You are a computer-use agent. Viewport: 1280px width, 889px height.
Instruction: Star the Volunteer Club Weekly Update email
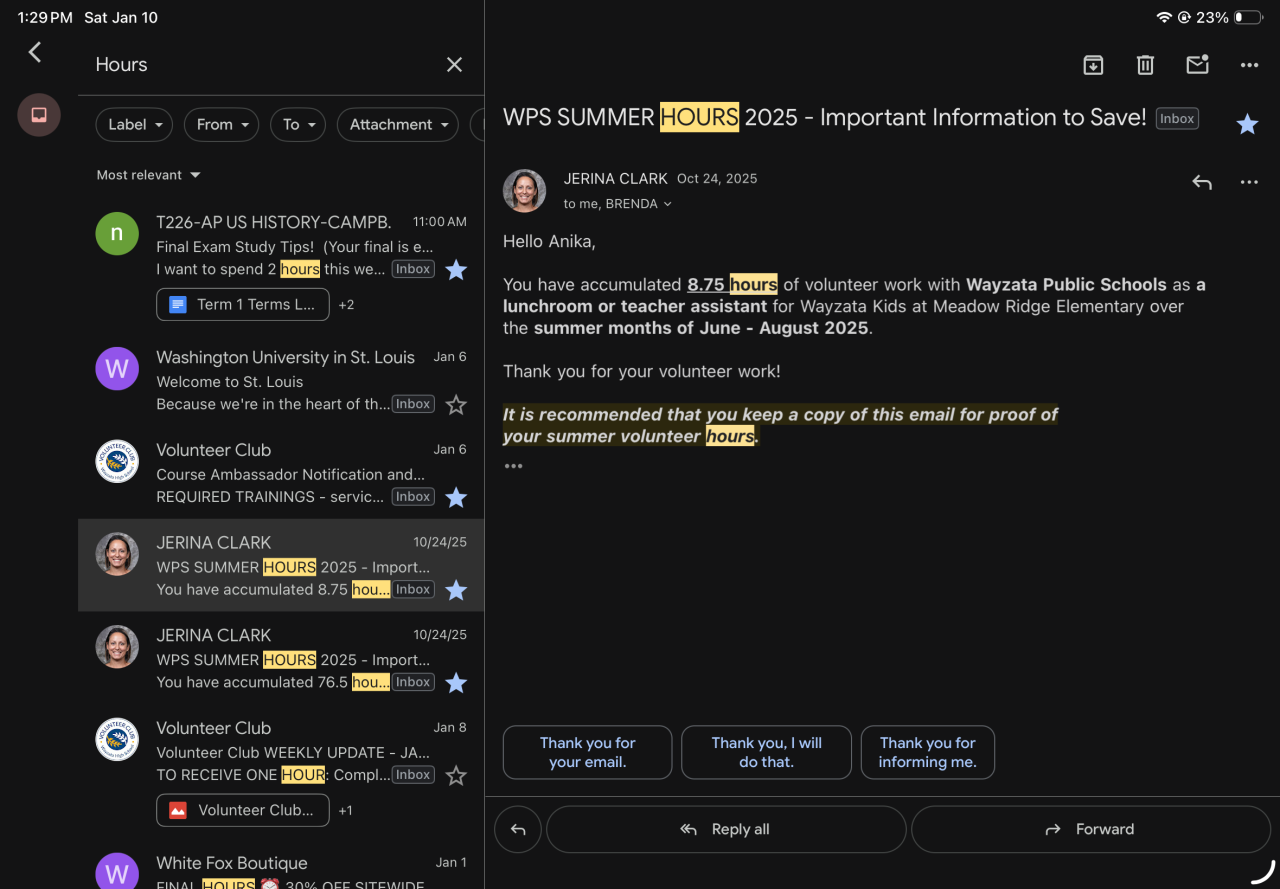click(456, 775)
